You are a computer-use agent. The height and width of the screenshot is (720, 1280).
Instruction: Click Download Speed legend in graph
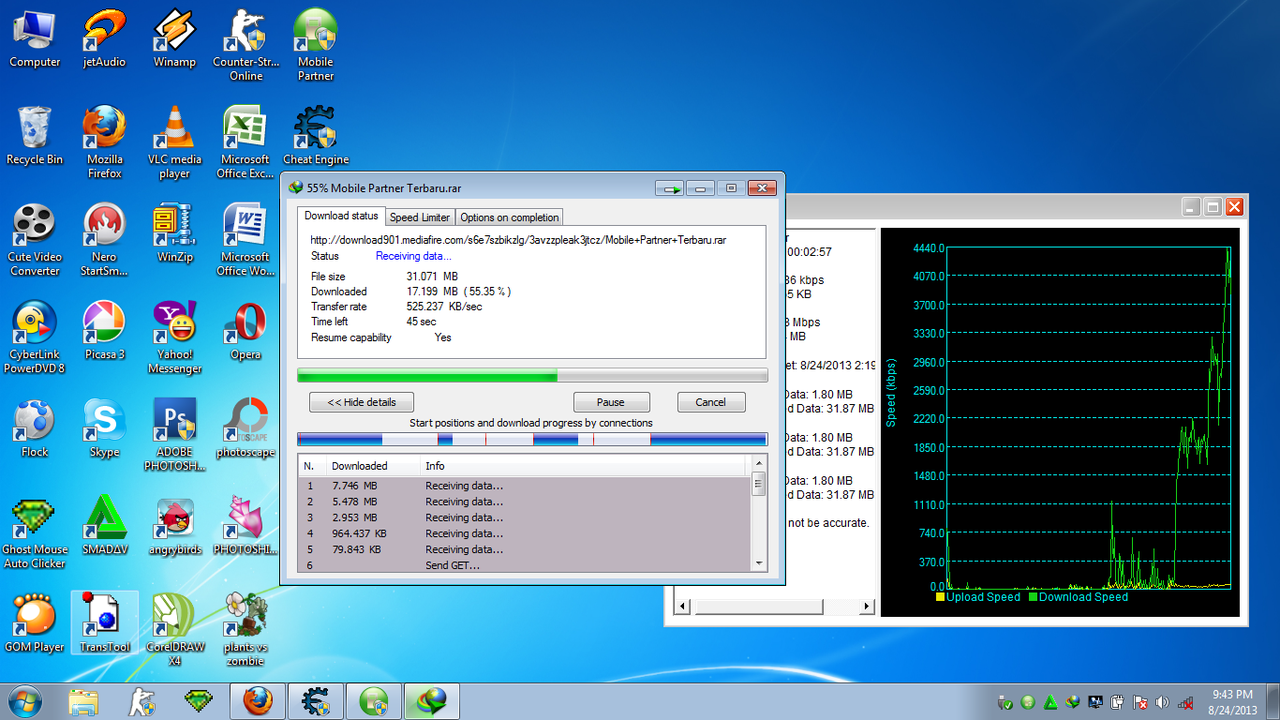[x=1078, y=597]
